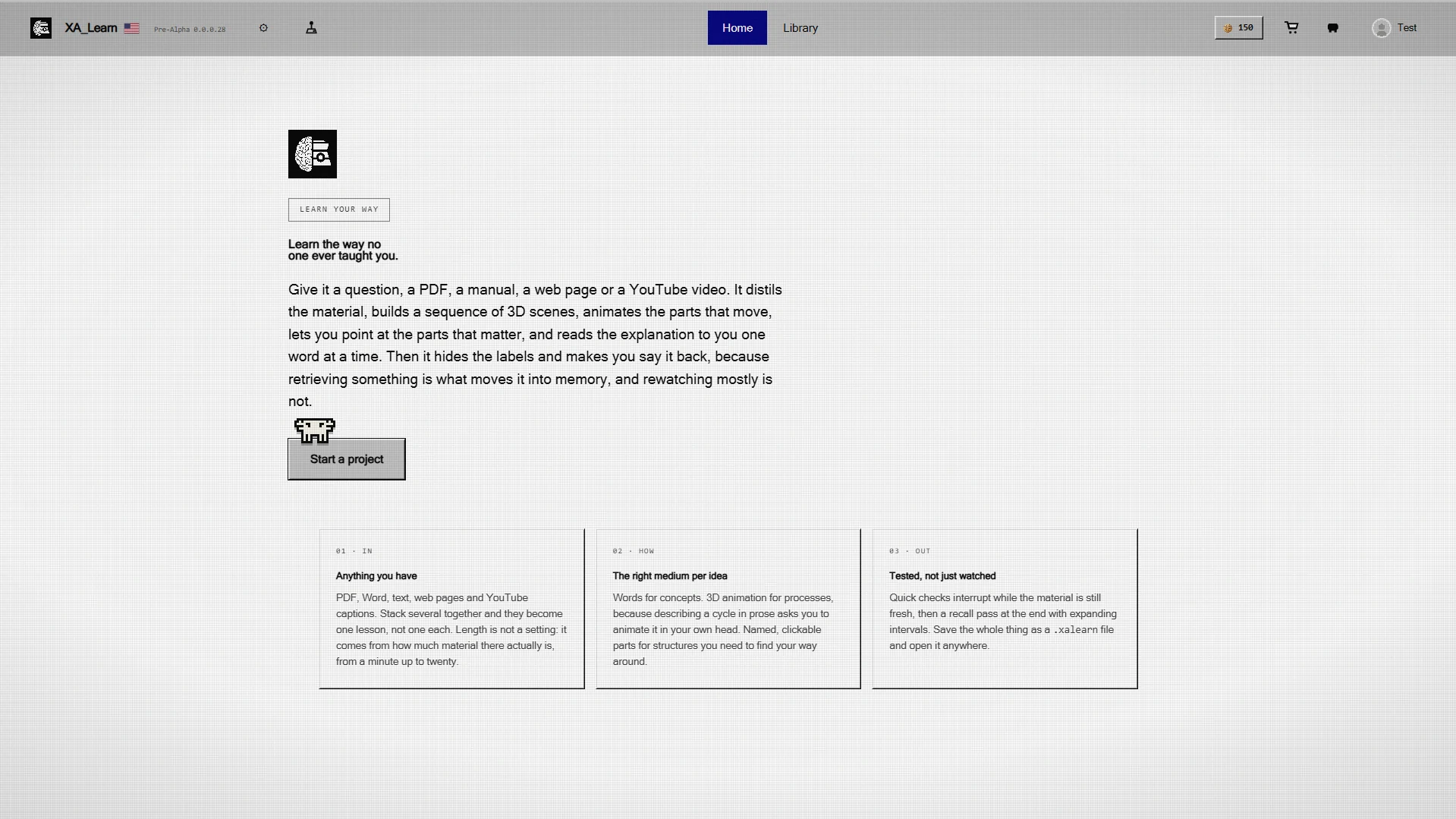Click the paragraph starting 'Give it a question'
The width and height of the screenshot is (1456, 819).
coord(535,345)
